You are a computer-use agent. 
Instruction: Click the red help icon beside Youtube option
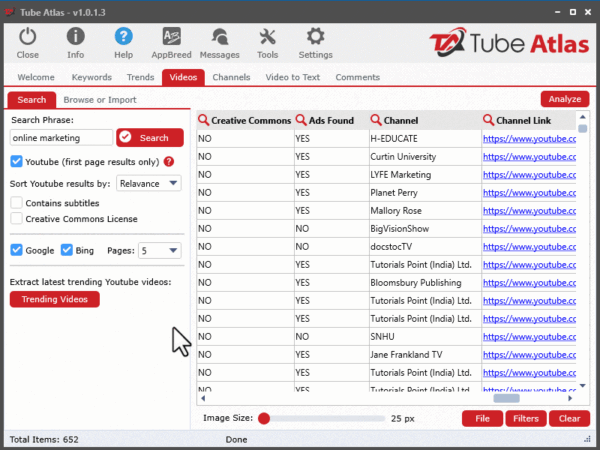tap(169, 161)
